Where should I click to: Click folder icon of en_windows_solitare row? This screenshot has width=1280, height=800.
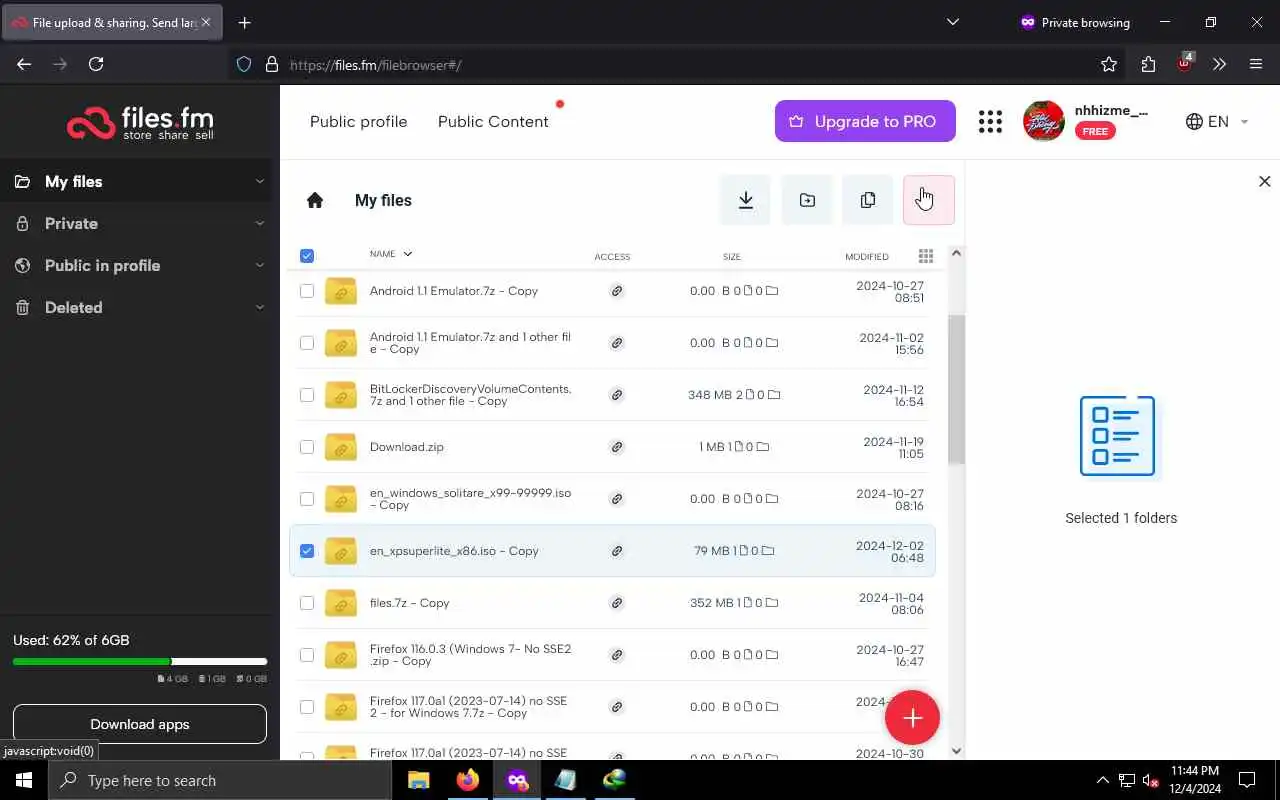point(341,499)
